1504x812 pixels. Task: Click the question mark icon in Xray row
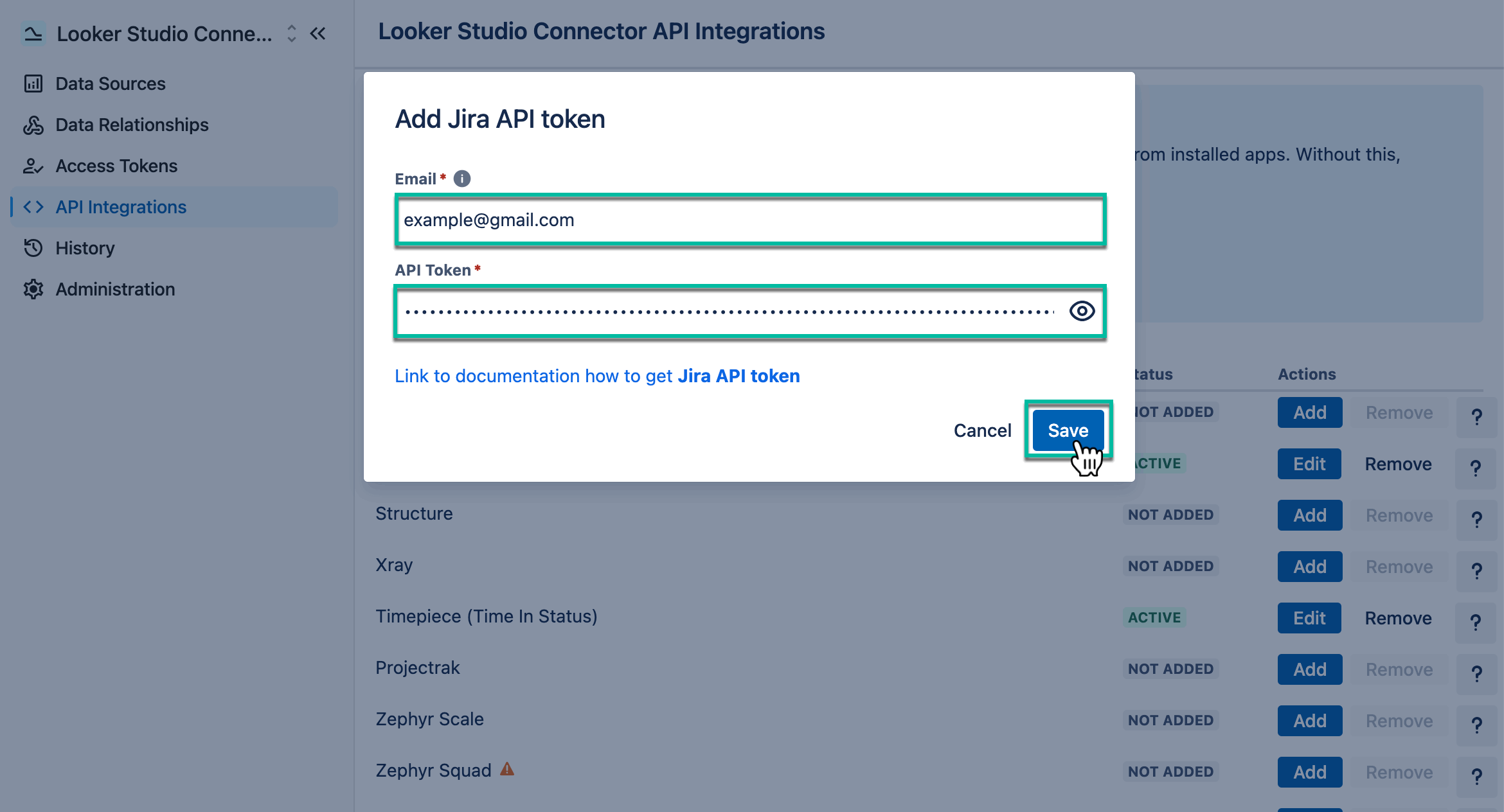point(1476,570)
